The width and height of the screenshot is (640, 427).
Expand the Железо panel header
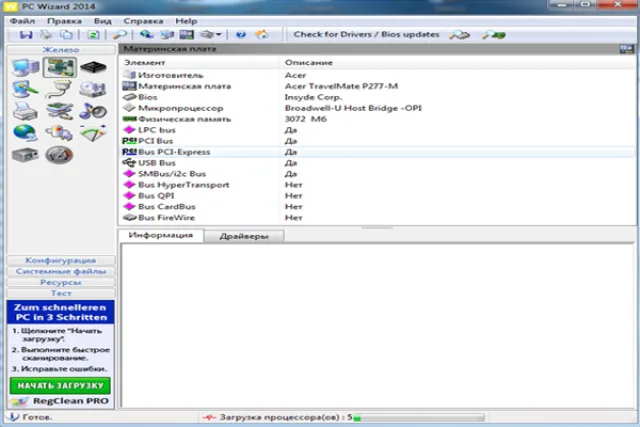click(x=61, y=49)
